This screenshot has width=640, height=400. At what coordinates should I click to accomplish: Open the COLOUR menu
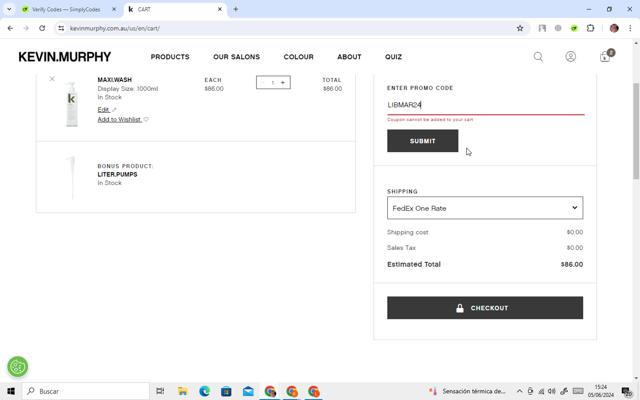click(x=298, y=57)
